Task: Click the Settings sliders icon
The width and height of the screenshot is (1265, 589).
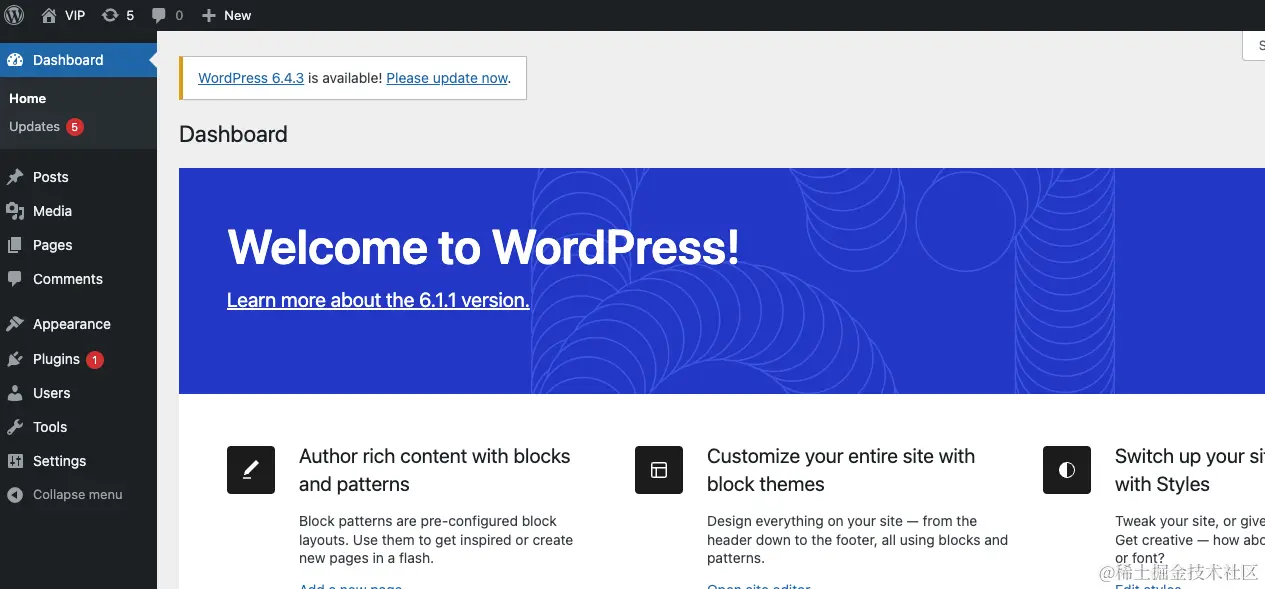Action: tap(15, 461)
